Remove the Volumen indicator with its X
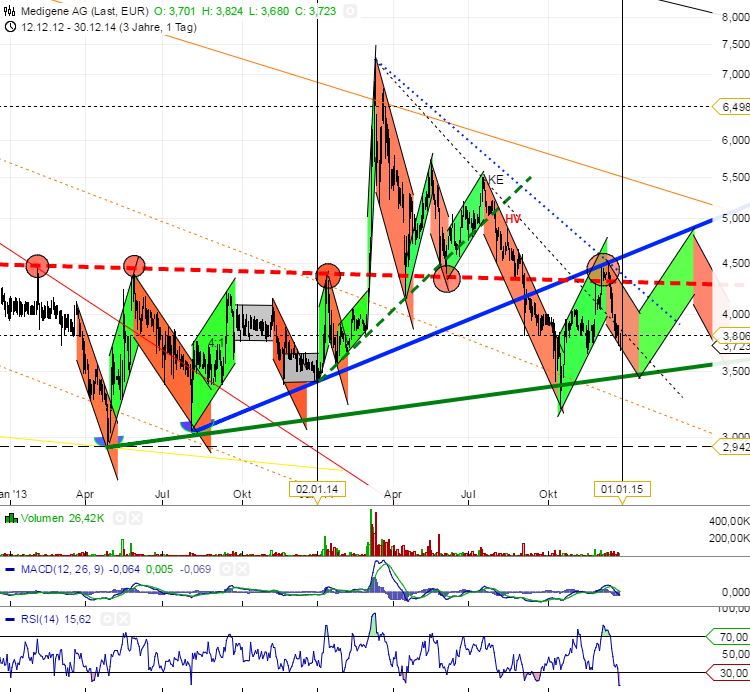Viewport: 750px width, 692px height. 136,518
